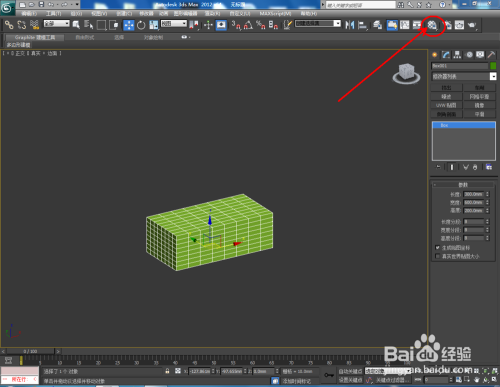This screenshot has width=500, height=387.
Task: Click Edit Named Selection Sets icon
Action: click(x=288, y=25)
